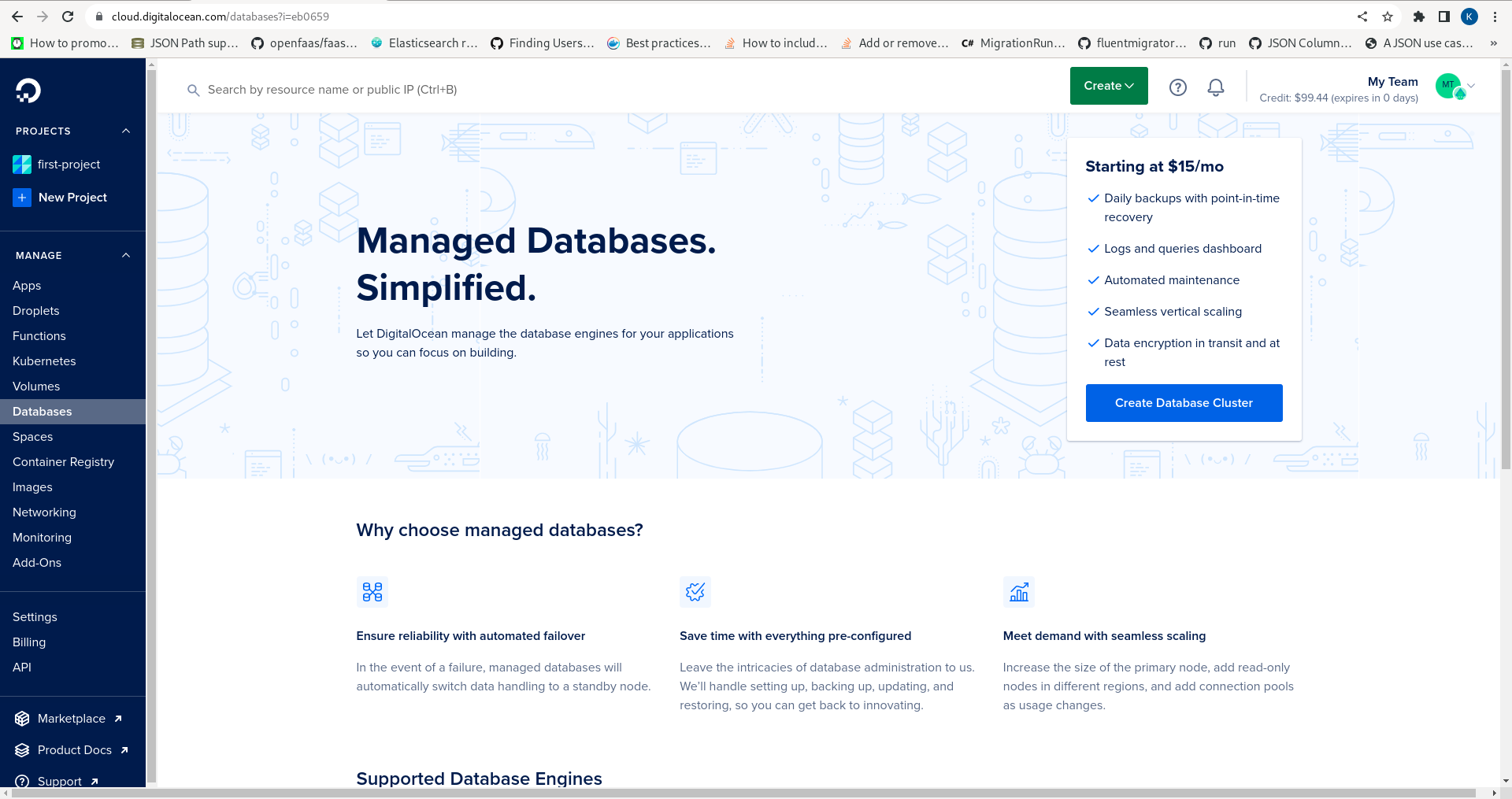The height and width of the screenshot is (799, 1512).
Task: Click the Support question icon
Action: 22,782
